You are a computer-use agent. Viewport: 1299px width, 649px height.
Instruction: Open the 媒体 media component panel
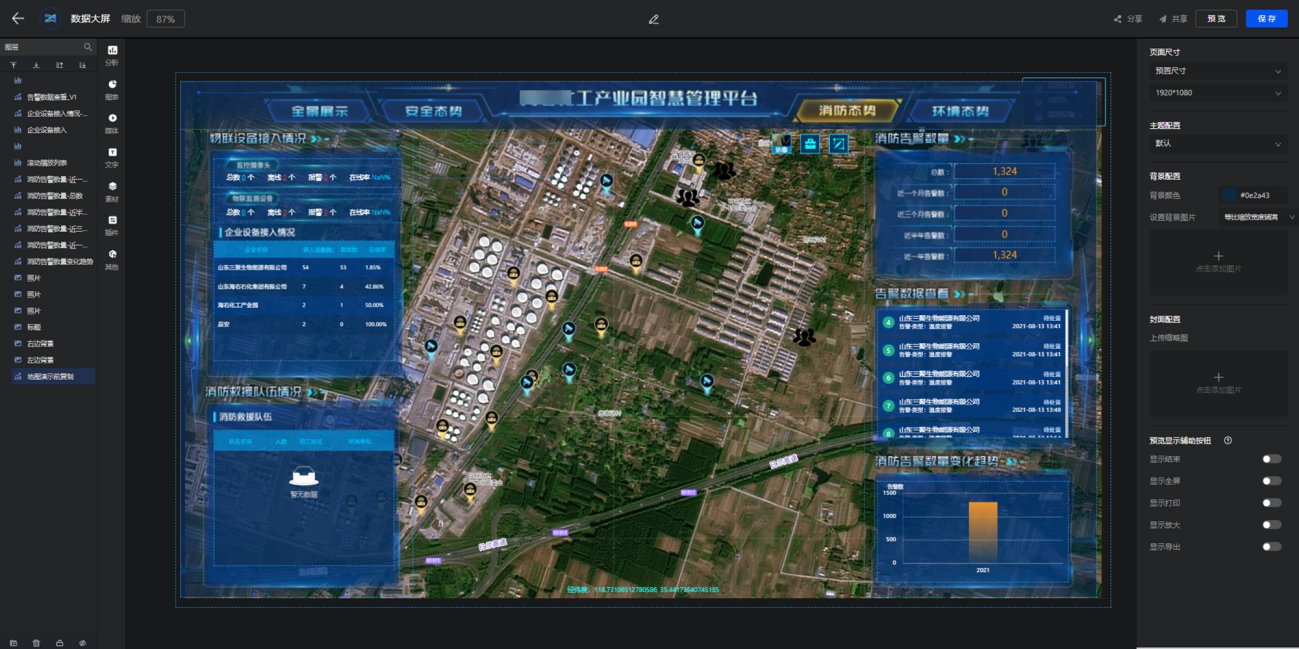click(x=112, y=124)
